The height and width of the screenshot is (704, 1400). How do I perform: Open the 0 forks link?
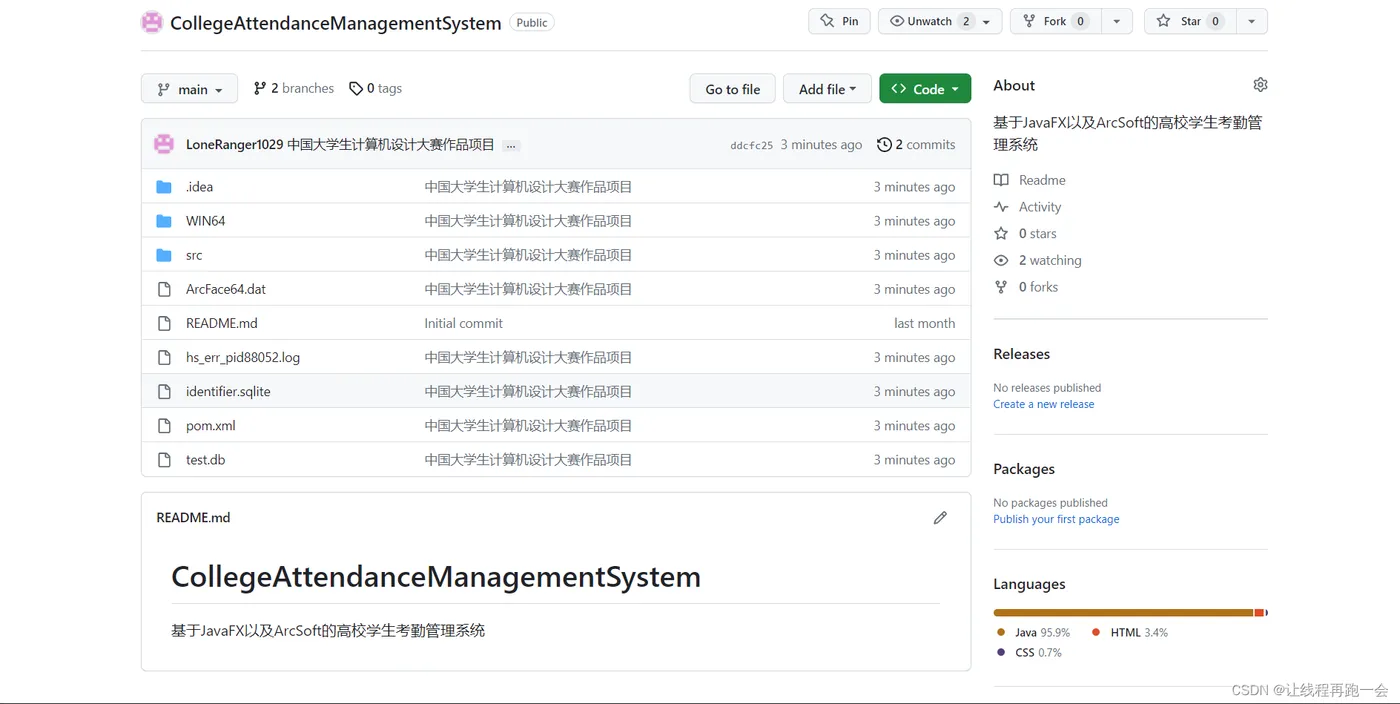pos(1038,287)
